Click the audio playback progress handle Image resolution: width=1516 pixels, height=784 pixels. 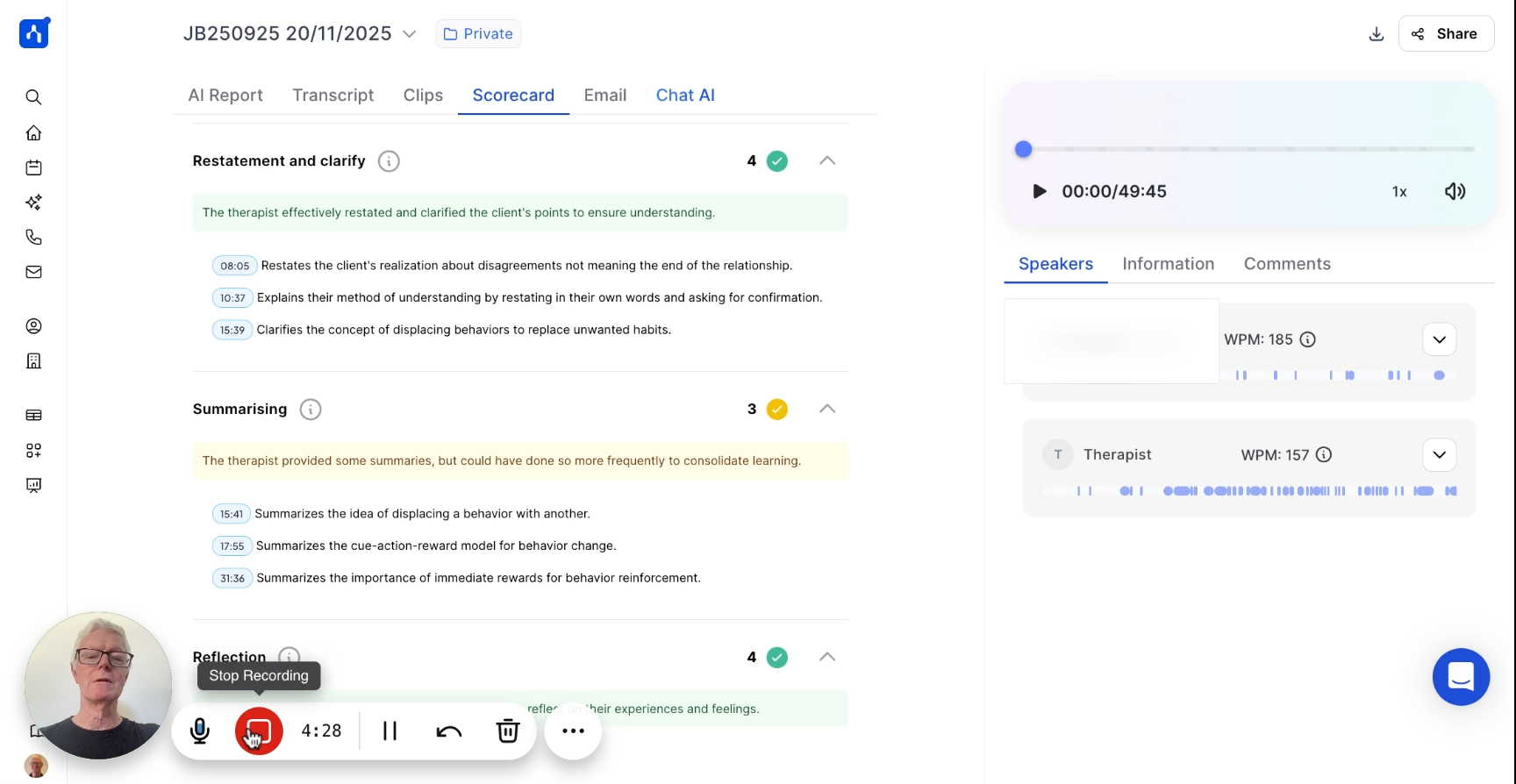pos(1023,149)
